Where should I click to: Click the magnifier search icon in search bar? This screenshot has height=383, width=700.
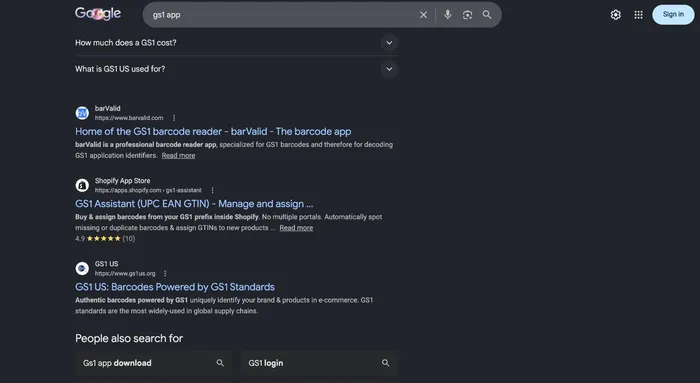(x=487, y=15)
